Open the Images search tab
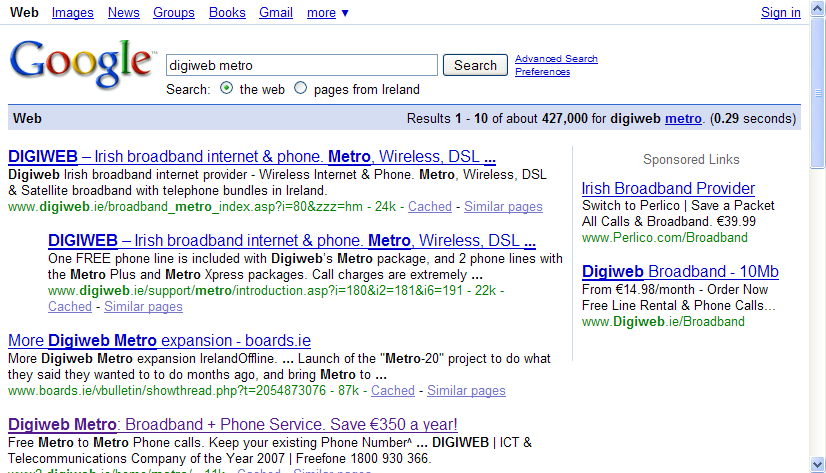This screenshot has width=826, height=473. 73,12
